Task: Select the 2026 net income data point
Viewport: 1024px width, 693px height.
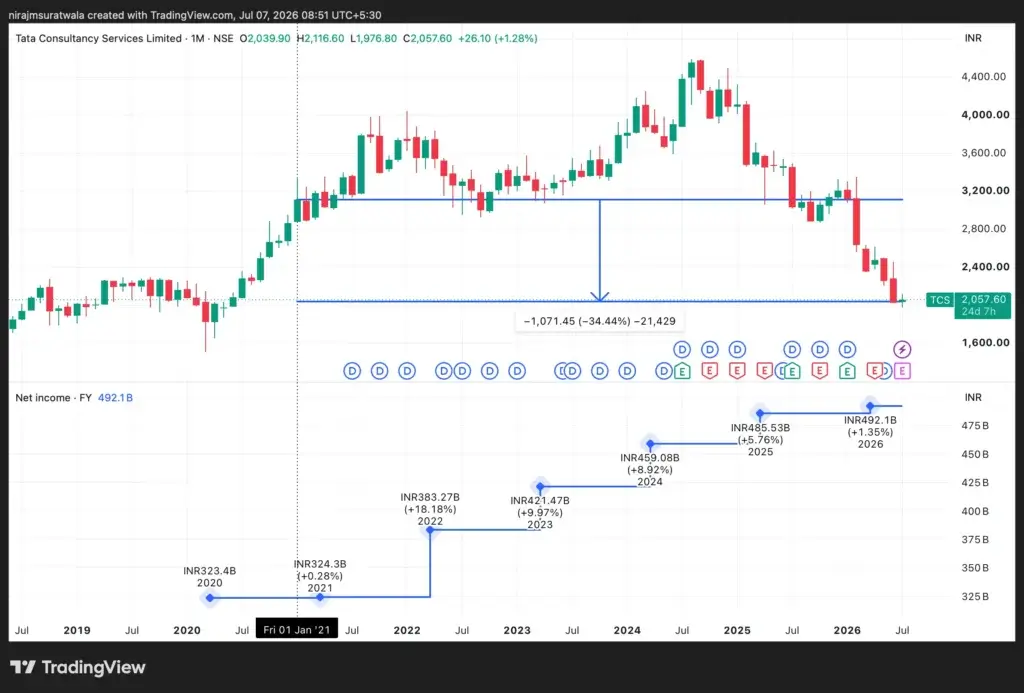Action: [x=870, y=406]
